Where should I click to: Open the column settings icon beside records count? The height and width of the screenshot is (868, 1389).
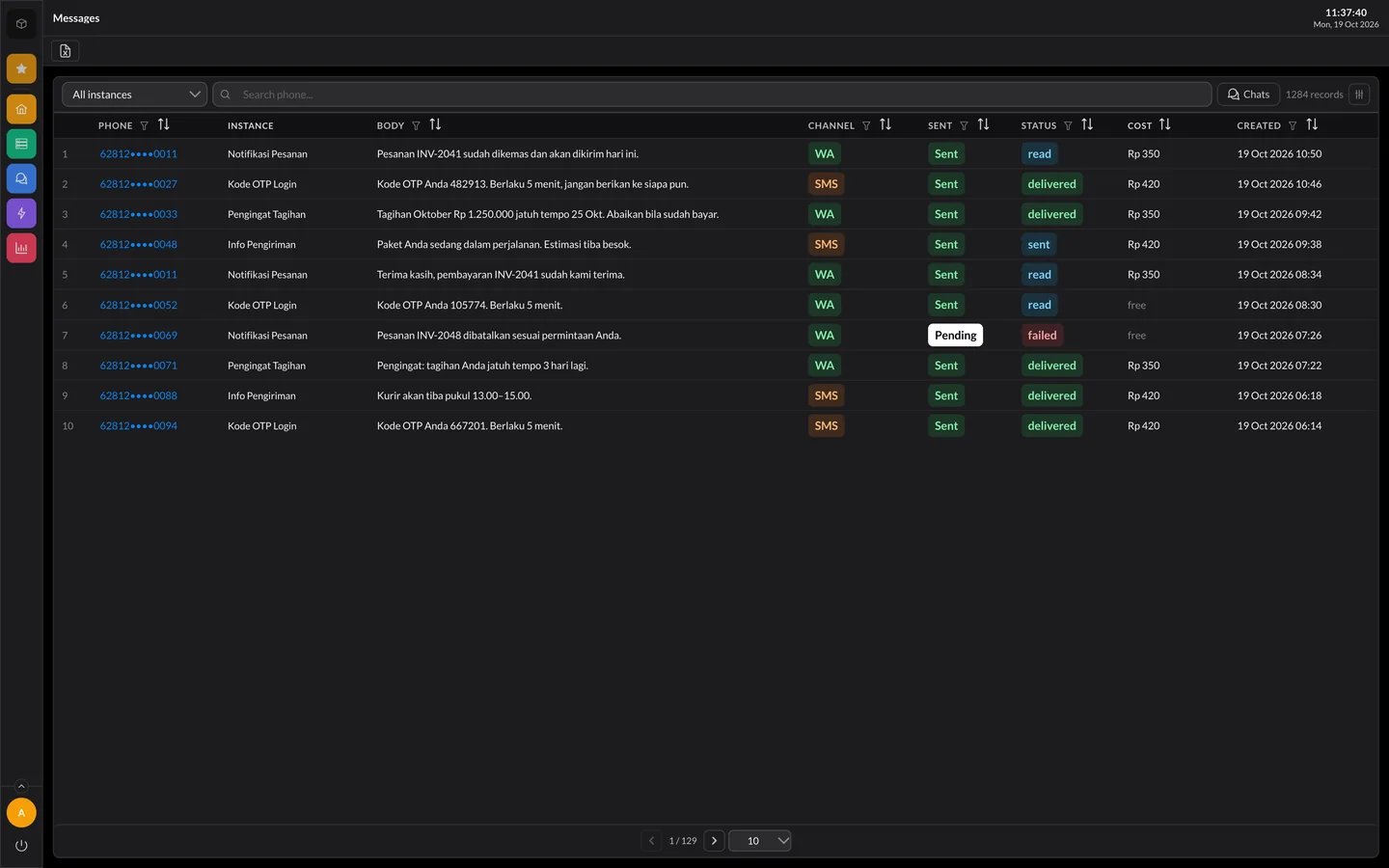[1359, 95]
